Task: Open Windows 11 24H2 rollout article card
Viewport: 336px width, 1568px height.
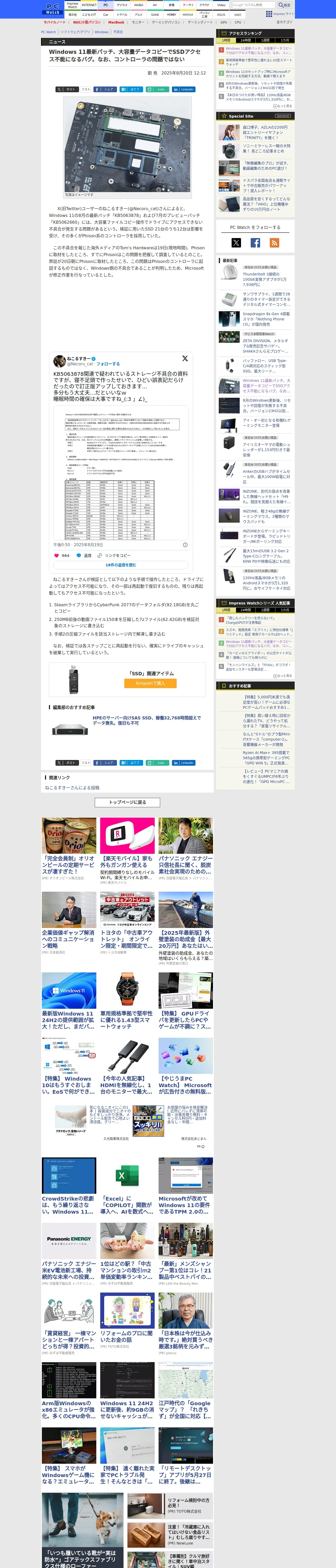Action: pyautogui.click(x=69, y=1001)
